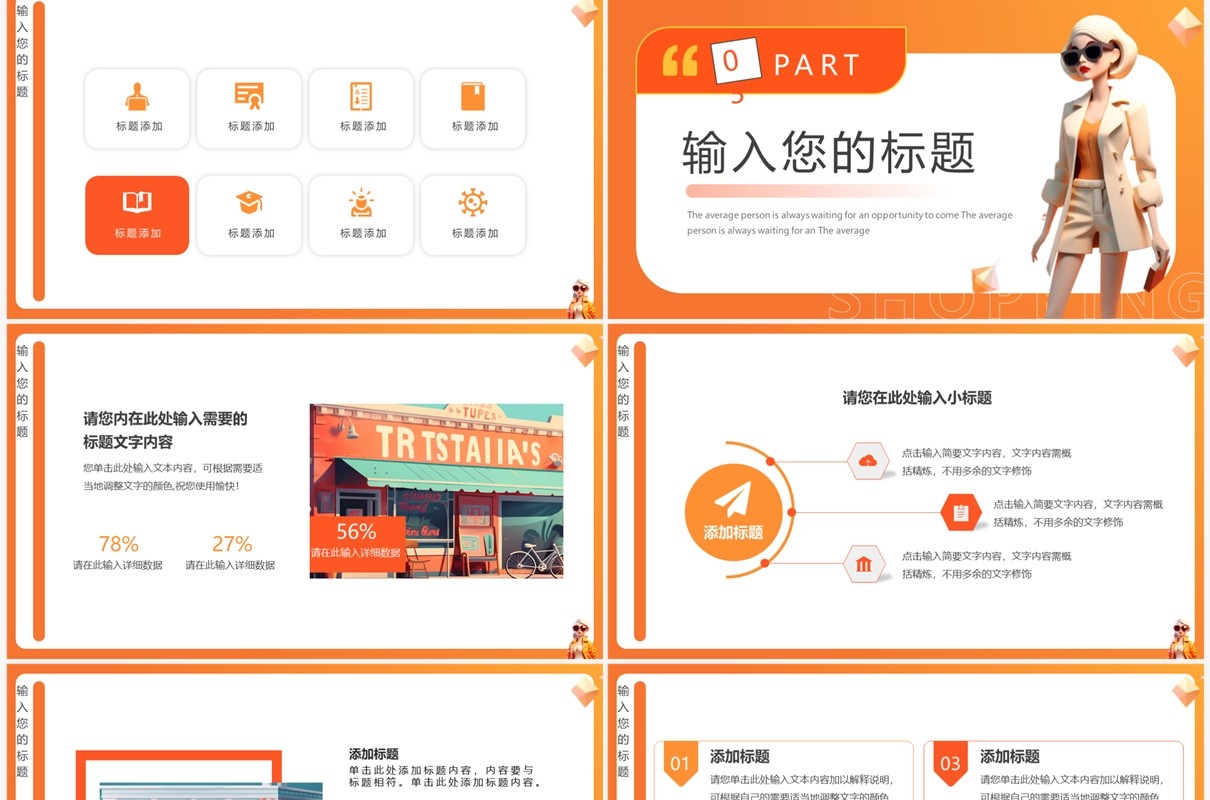This screenshot has width=1210, height=800.
Task: Click the orange document hexagon icon
Action: (x=961, y=513)
